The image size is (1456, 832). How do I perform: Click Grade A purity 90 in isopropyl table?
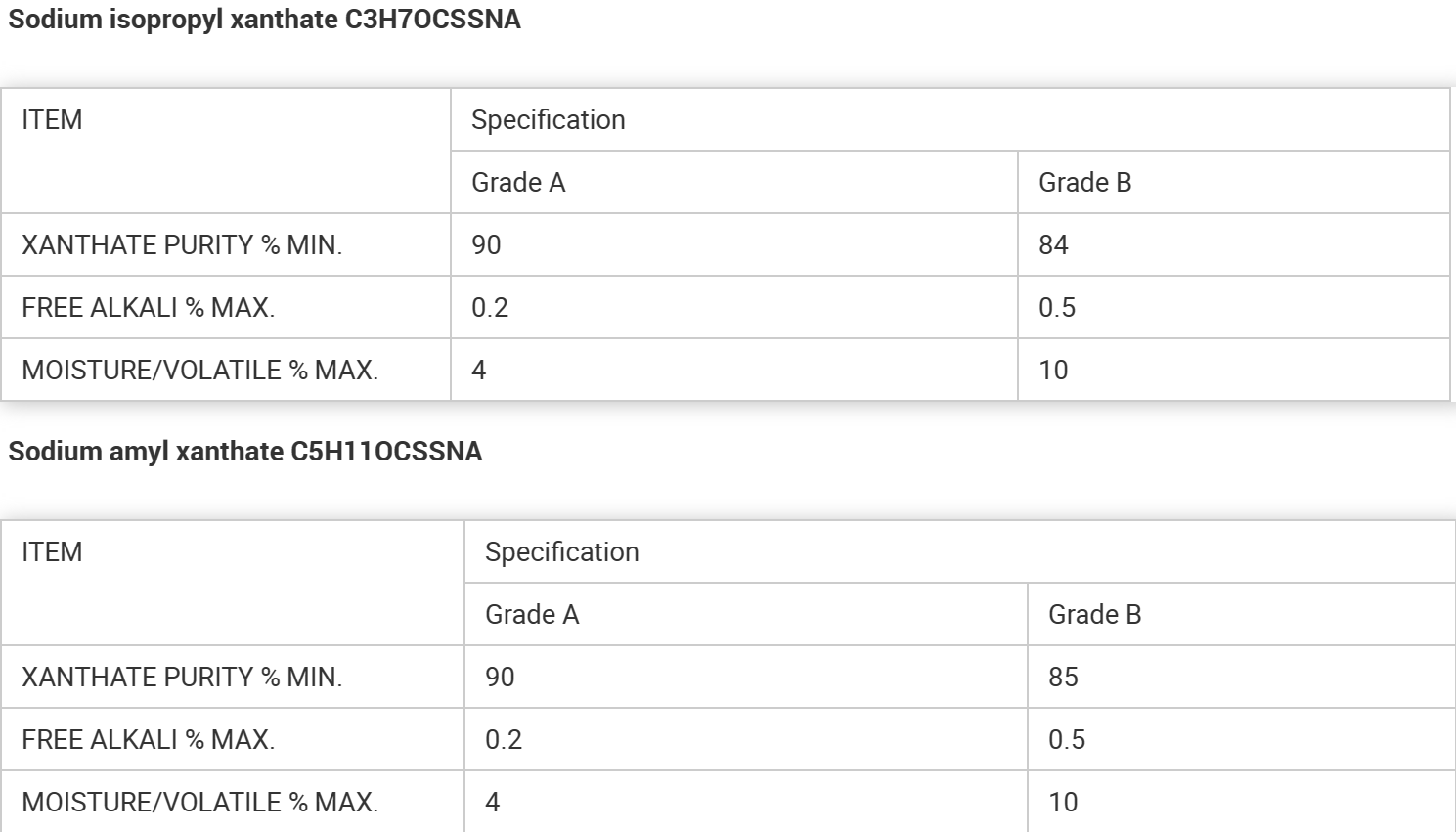(486, 245)
